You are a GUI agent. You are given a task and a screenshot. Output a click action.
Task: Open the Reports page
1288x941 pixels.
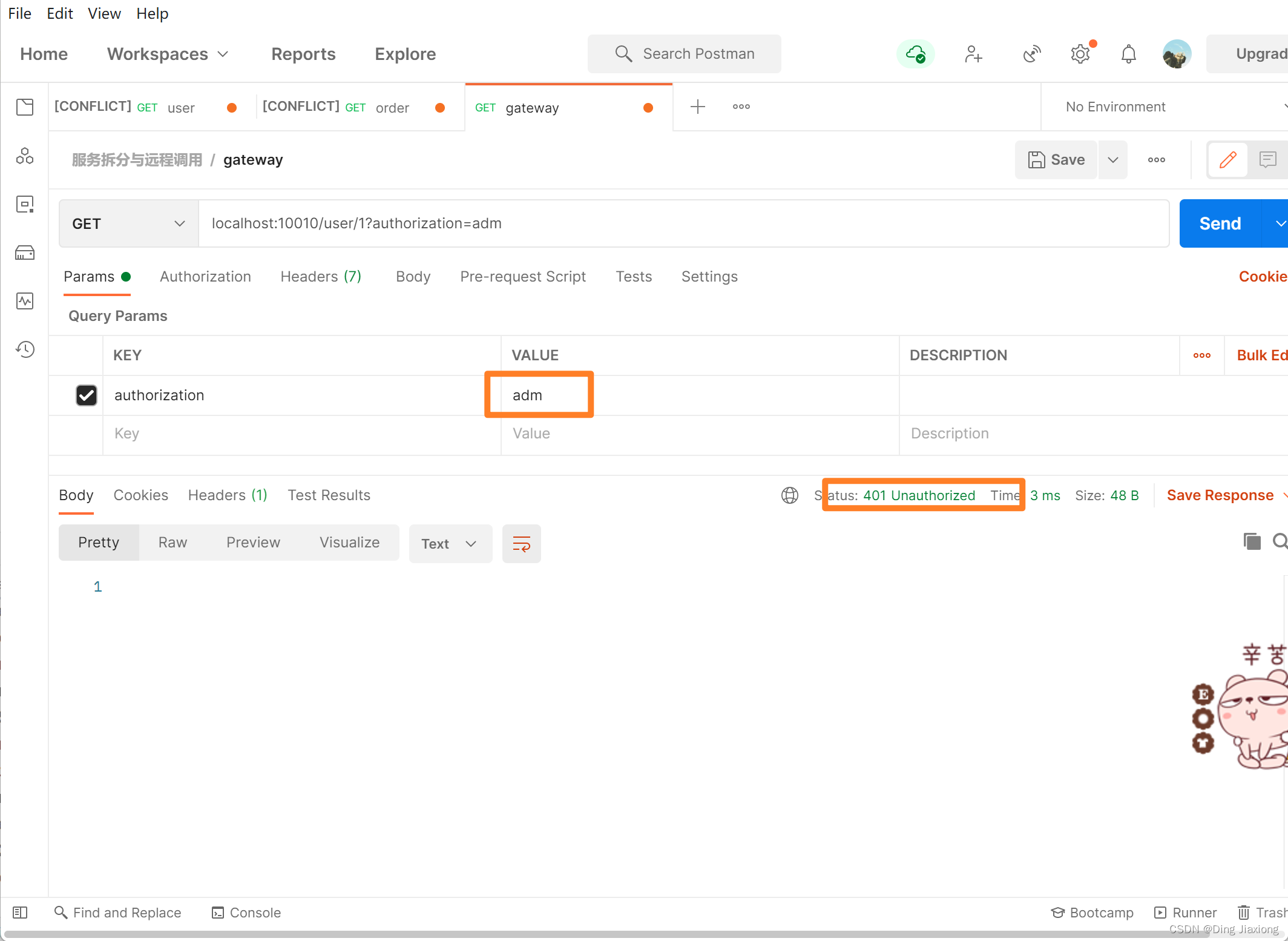tap(303, 54)
